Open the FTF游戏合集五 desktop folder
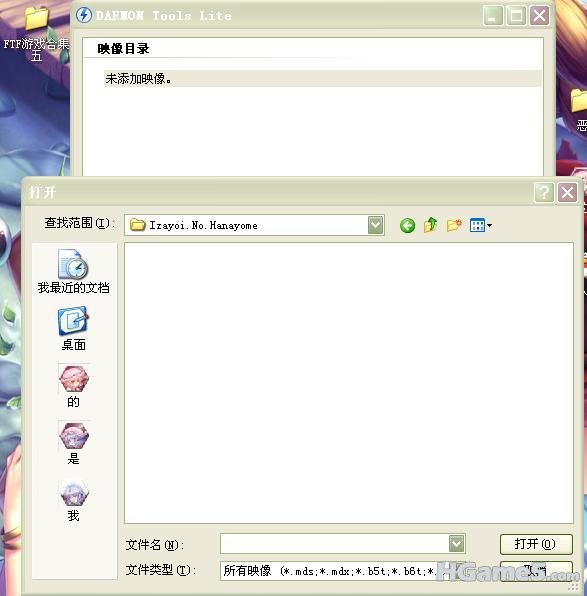This screenshot has width=587, height=596. [x=36, y=34]
